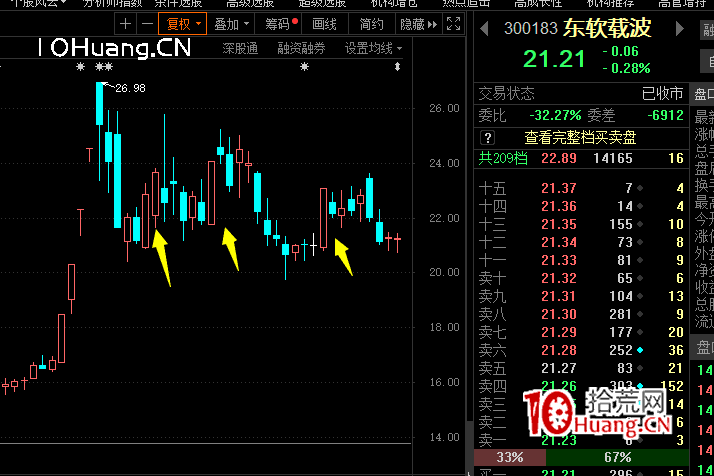The height and width of the screenshot is (476, 714).
Task: Click the 20.00 price axis label
Action: point(444,272)
